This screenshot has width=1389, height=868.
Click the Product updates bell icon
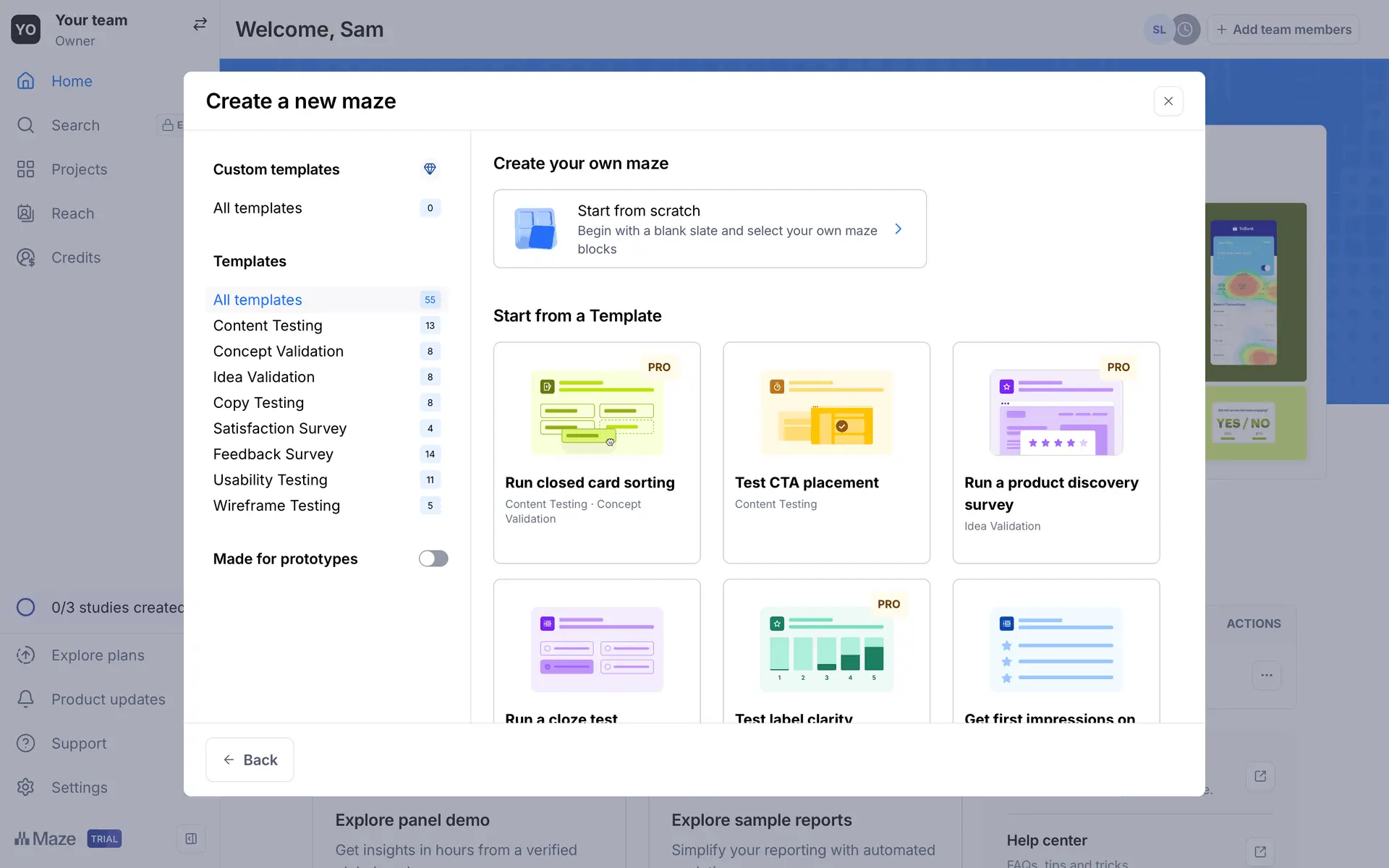pyautogui.click(x=26, y=699)
